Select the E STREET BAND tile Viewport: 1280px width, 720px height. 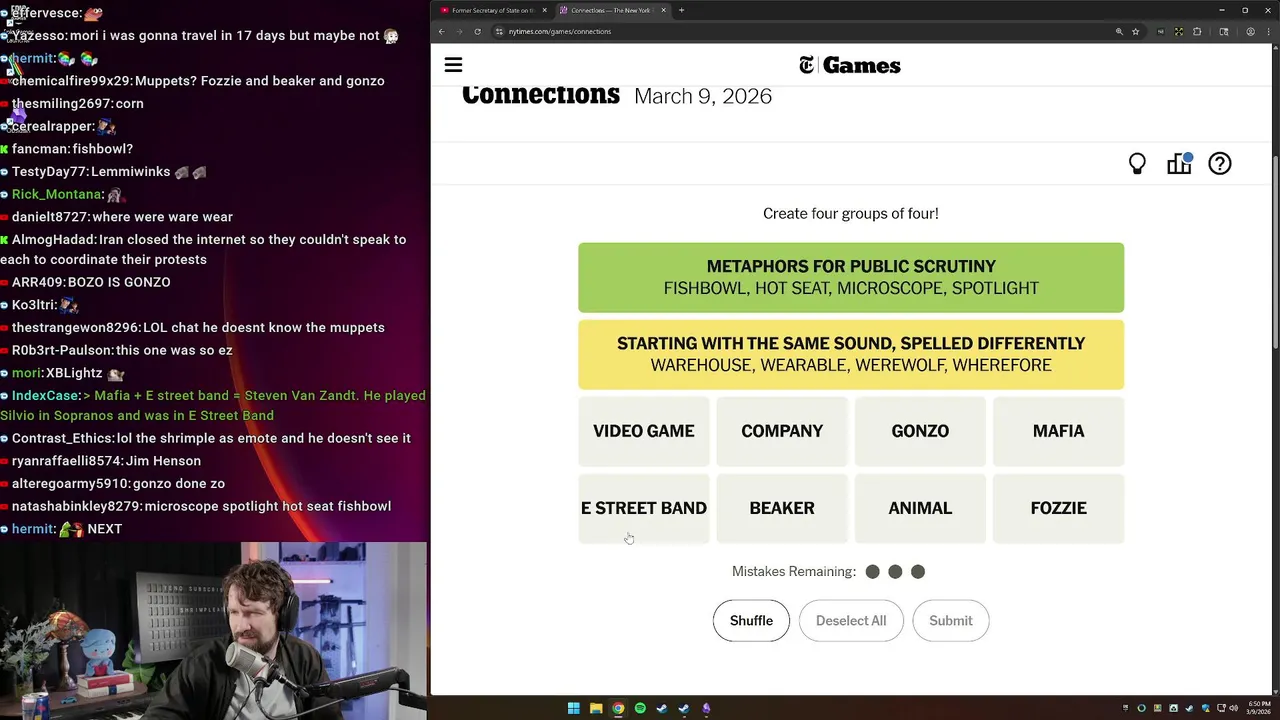click(644, 508)
